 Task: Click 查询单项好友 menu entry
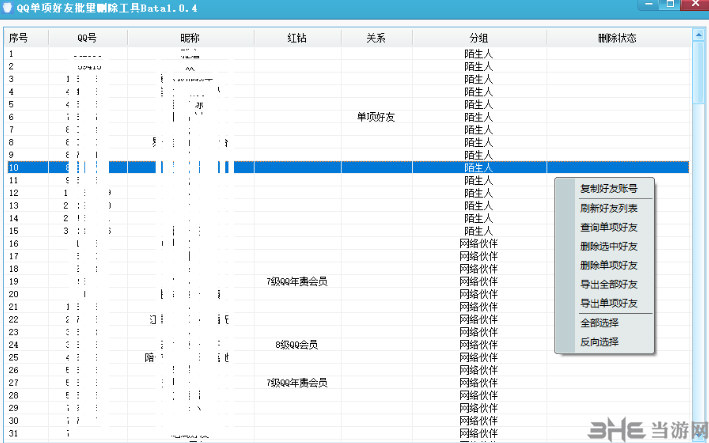tap(608, 227)
